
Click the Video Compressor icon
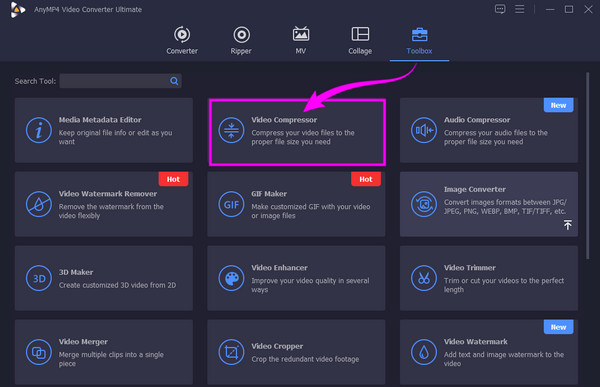(231, 130)
